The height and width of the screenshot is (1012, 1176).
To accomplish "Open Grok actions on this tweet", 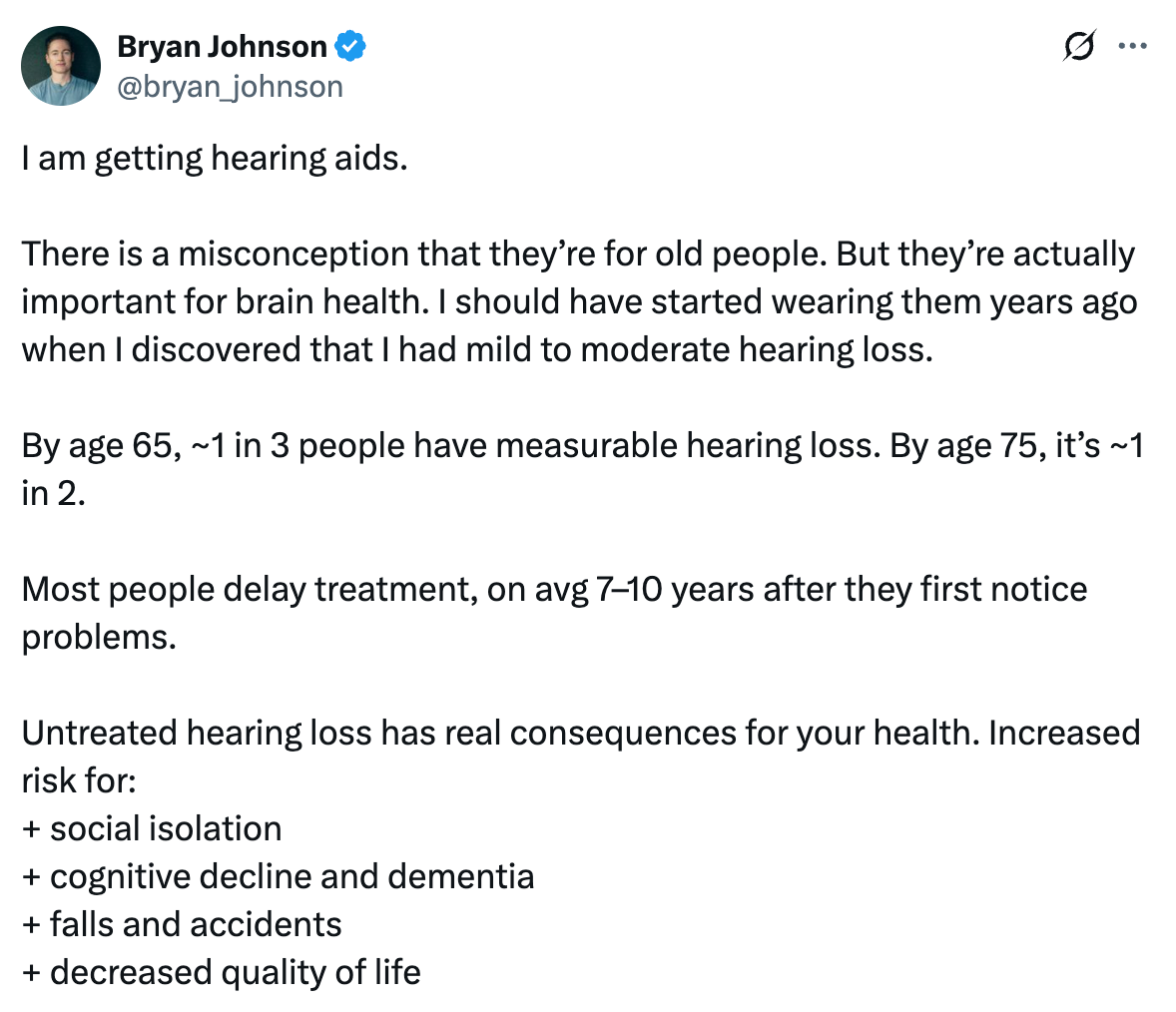I will click(x=1081, y=44).
